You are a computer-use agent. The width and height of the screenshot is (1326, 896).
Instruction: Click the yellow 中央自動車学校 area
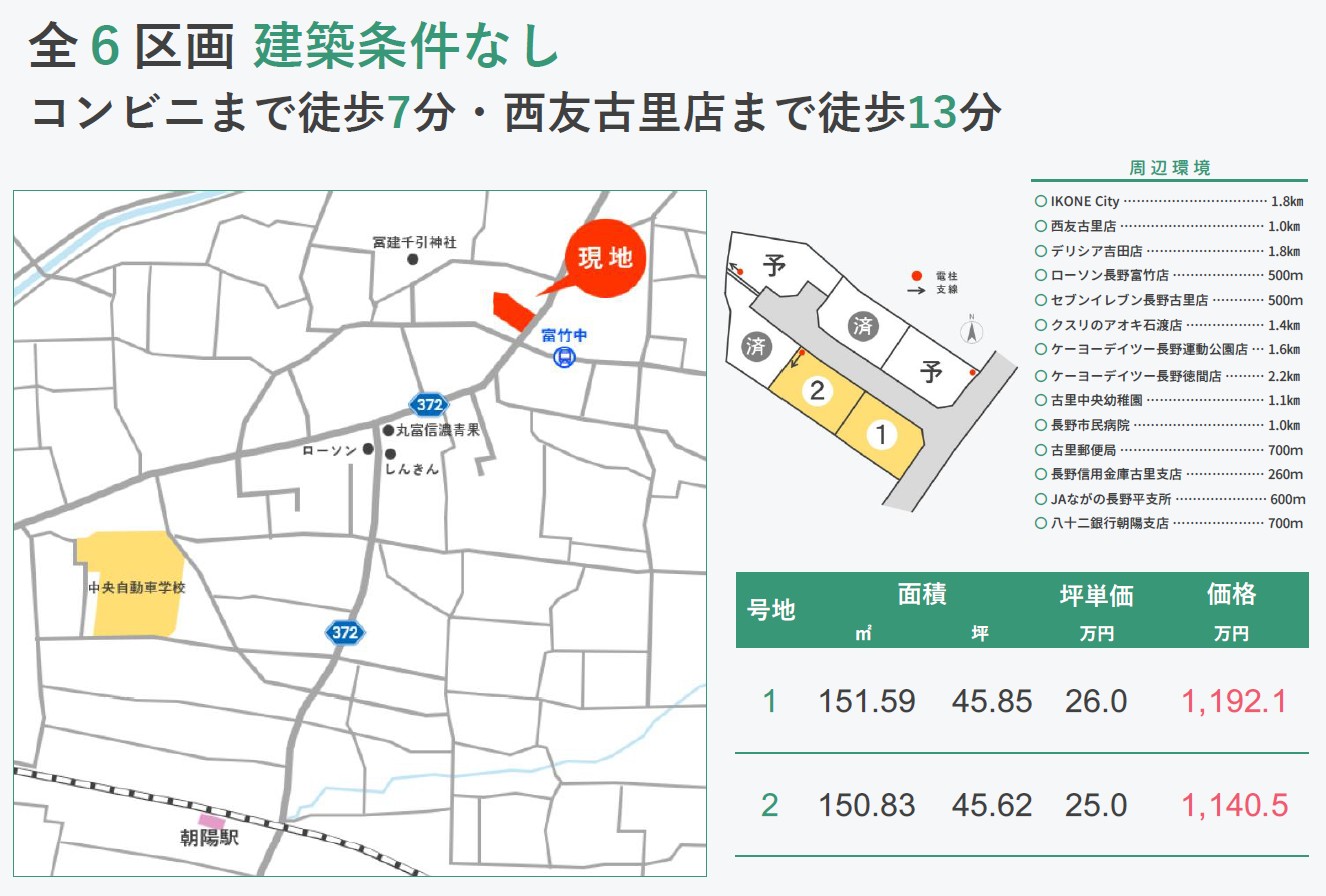(134, 584)
